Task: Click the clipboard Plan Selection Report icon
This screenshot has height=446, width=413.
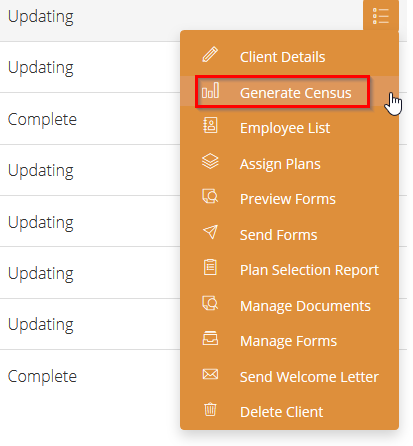Action: (210, 267)
